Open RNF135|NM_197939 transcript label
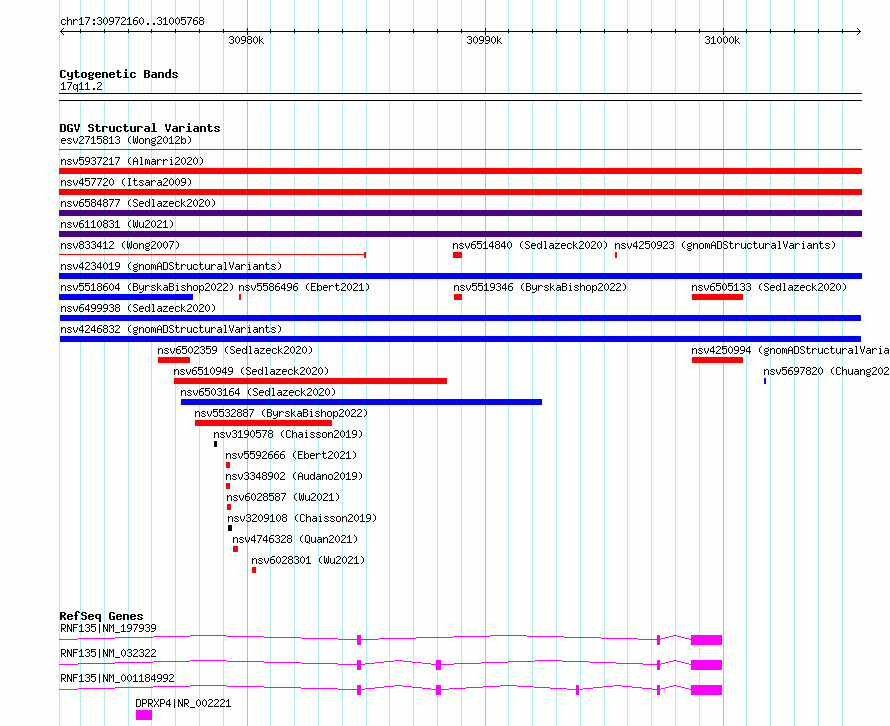890x726 pixels. coord(108,628)
